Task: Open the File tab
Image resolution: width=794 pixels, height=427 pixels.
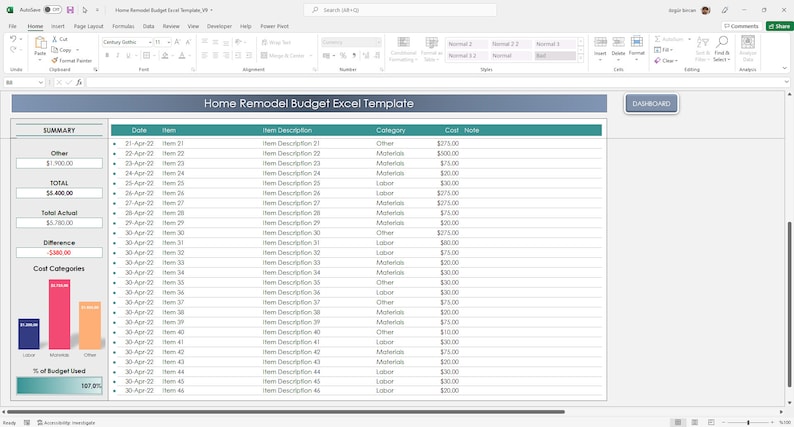Action: pos(12,26)
